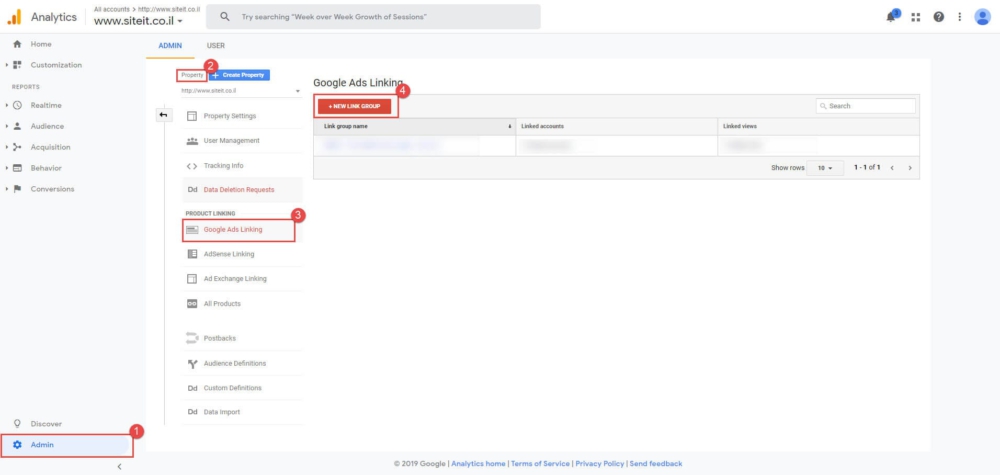Open the Privacy Policy link
This screenshot has width=1000, height=475.
pos(599,464)
